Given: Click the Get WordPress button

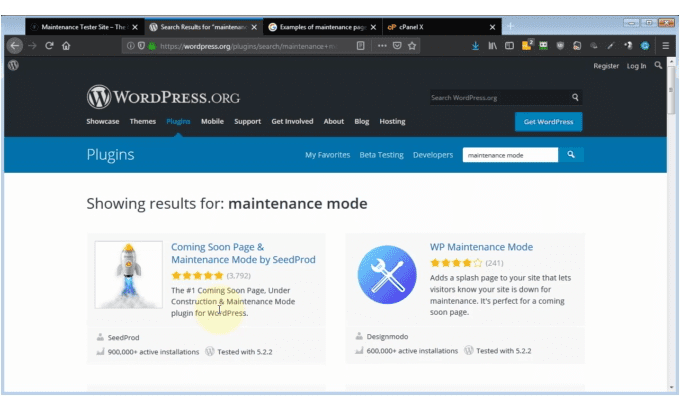Looking at the screenshot, I should (x=548, y=122).
